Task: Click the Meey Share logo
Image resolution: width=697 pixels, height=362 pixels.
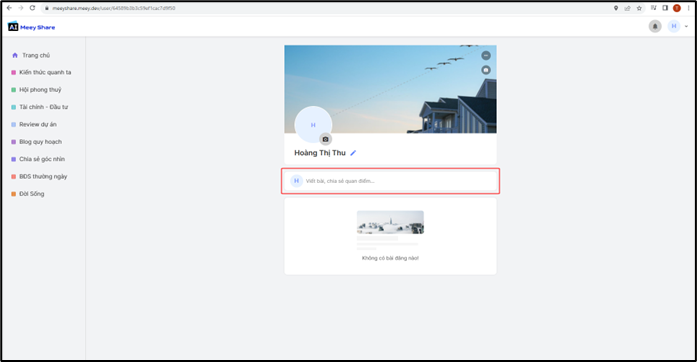Action: point(32,27)
